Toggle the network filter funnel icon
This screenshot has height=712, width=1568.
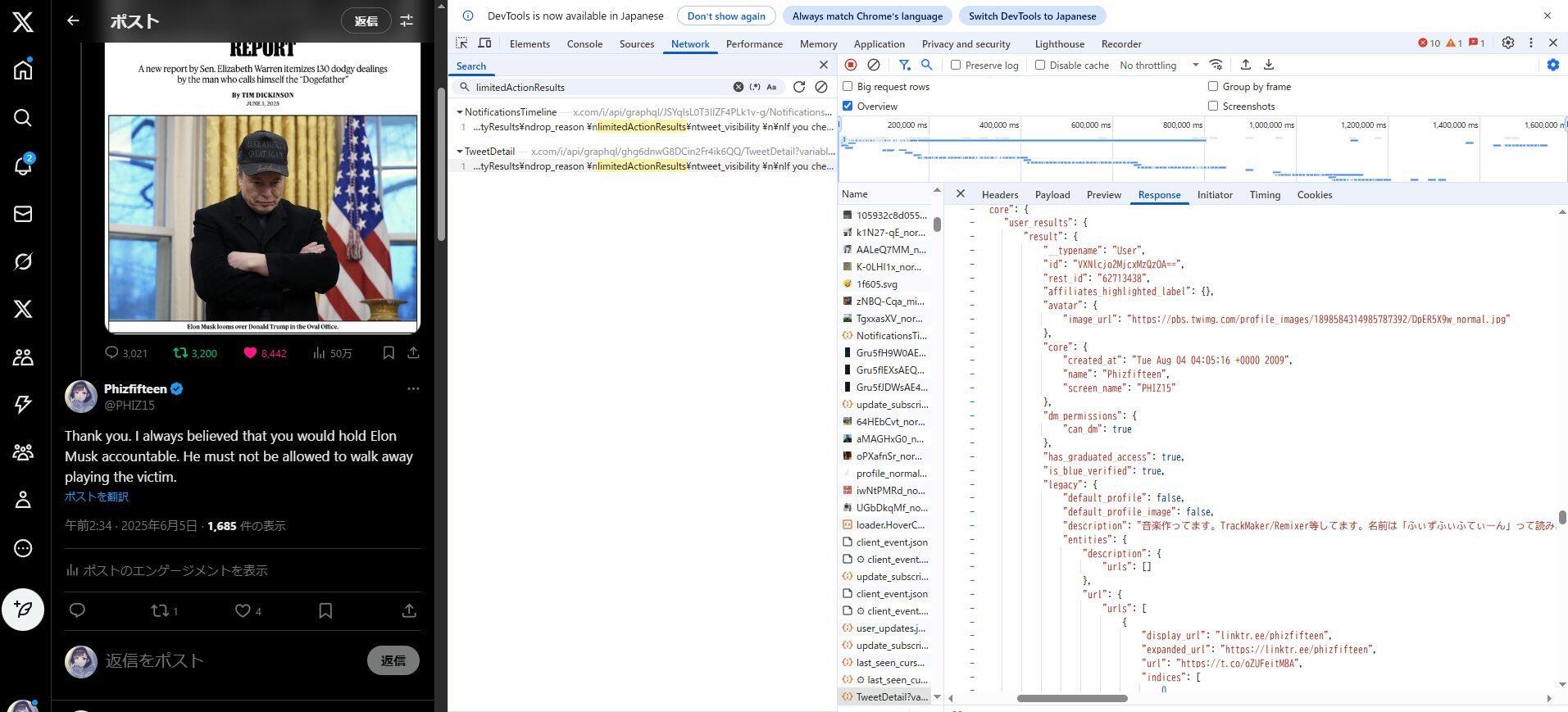pos(904,65)
